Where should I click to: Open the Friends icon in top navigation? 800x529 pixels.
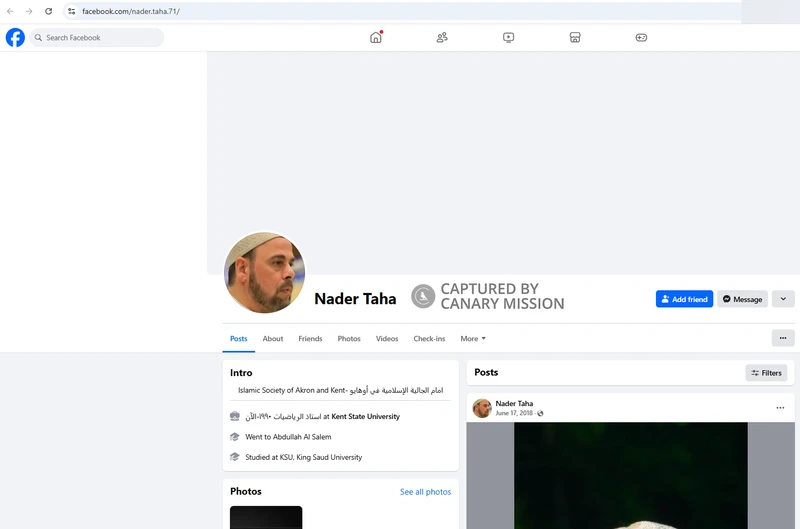pyautogui.click(x=442, y=37)
